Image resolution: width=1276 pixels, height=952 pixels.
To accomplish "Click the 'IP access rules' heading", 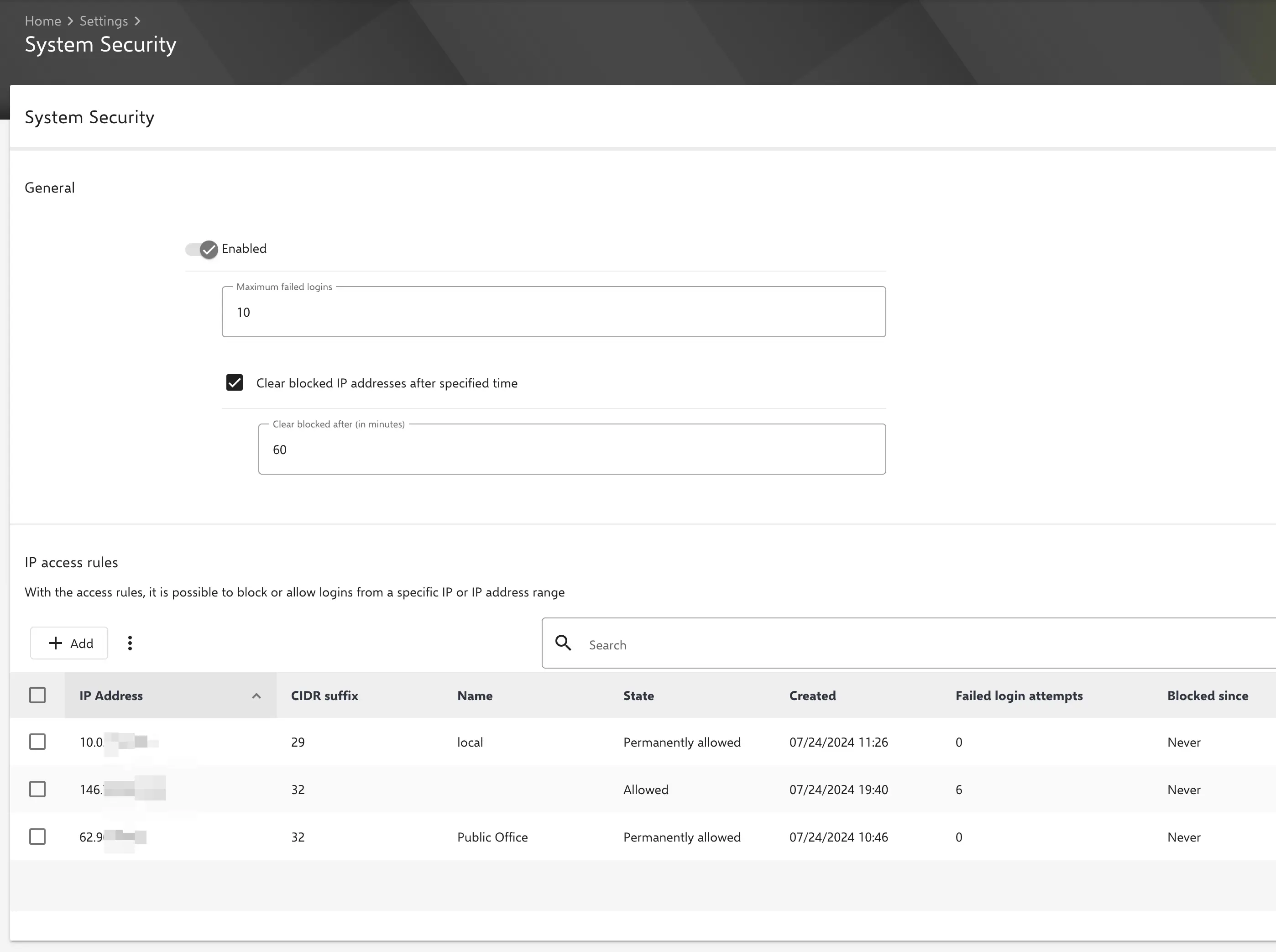I will pyautogui.click(x=72, y=562).
